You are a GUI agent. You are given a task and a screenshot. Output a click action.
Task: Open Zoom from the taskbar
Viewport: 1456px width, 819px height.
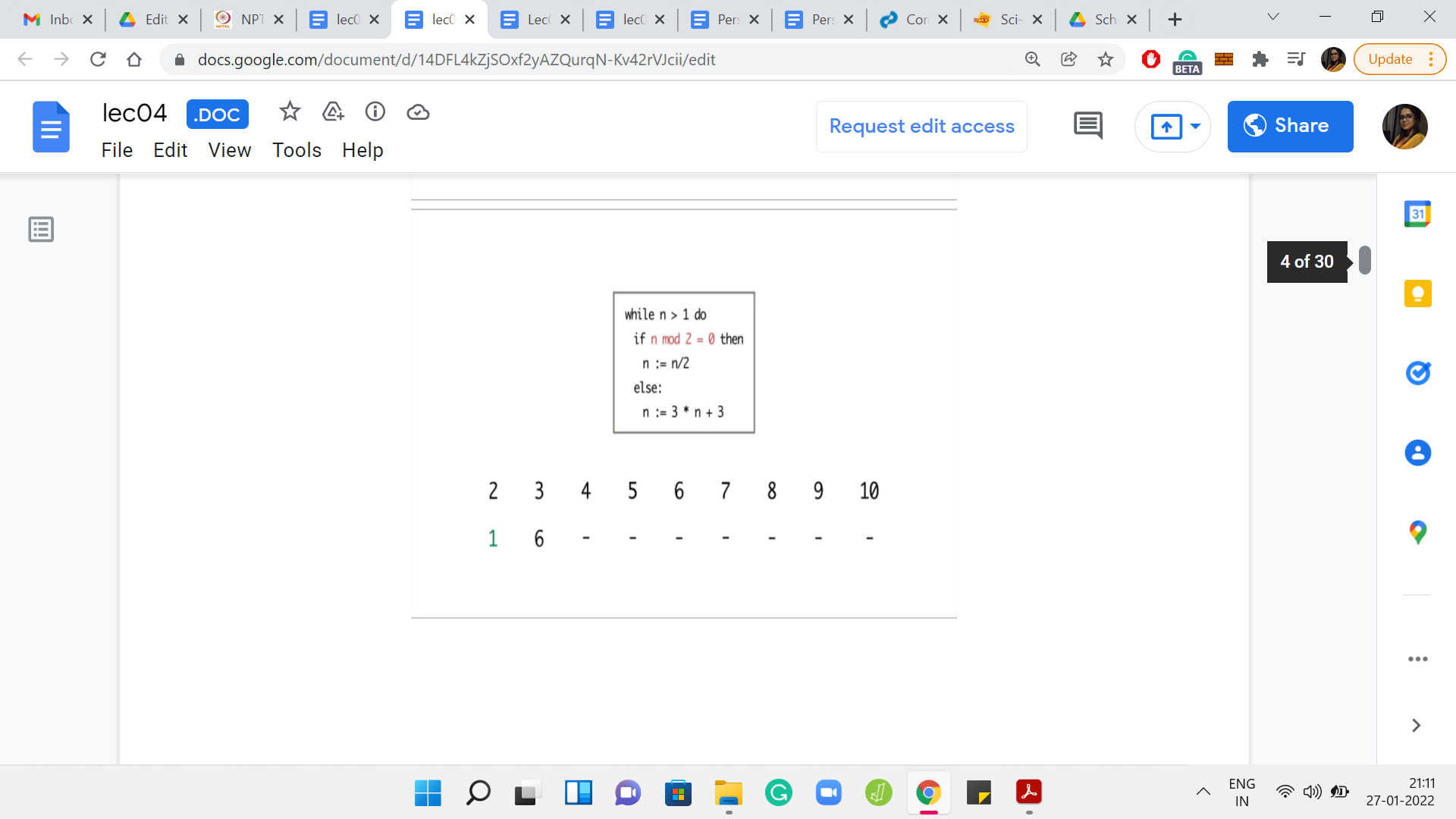point(829,793)
